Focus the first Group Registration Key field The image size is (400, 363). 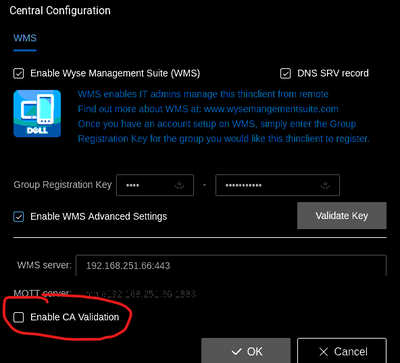coord(155,185)
